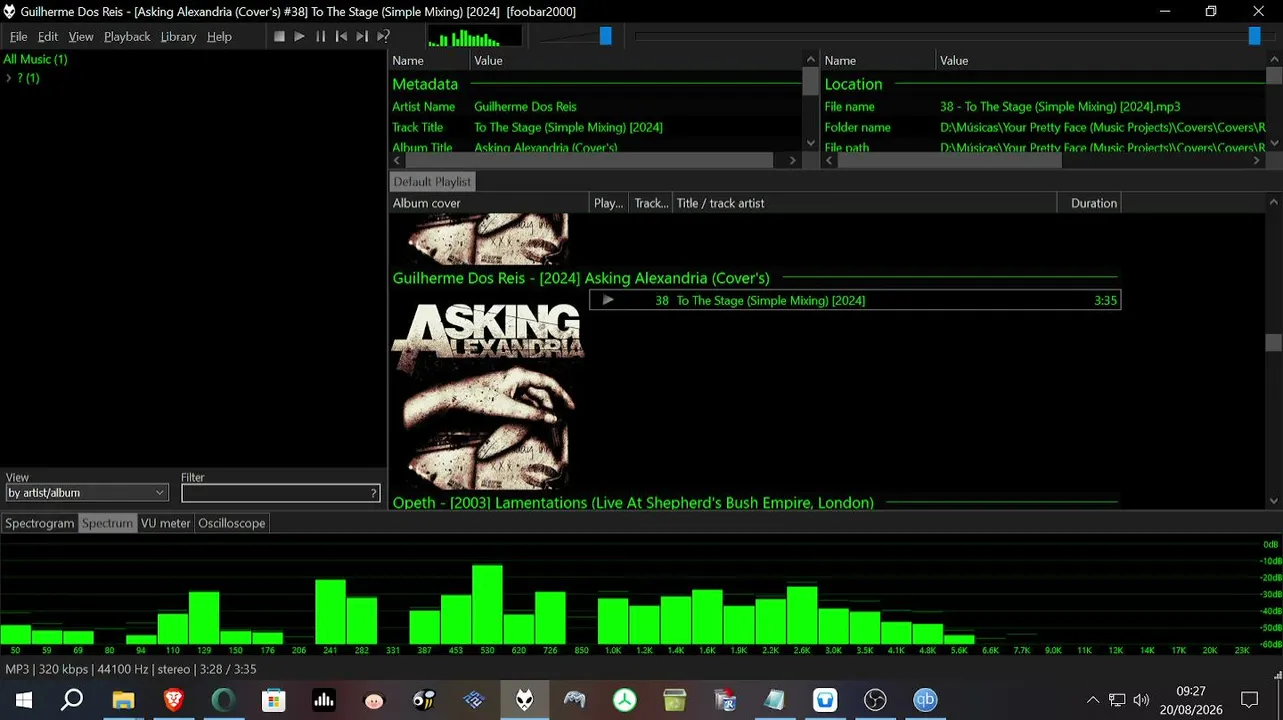This screenshot has height=720, width=1283.
Task: Click the filter help question mark
Action: (x=374, y=493)
